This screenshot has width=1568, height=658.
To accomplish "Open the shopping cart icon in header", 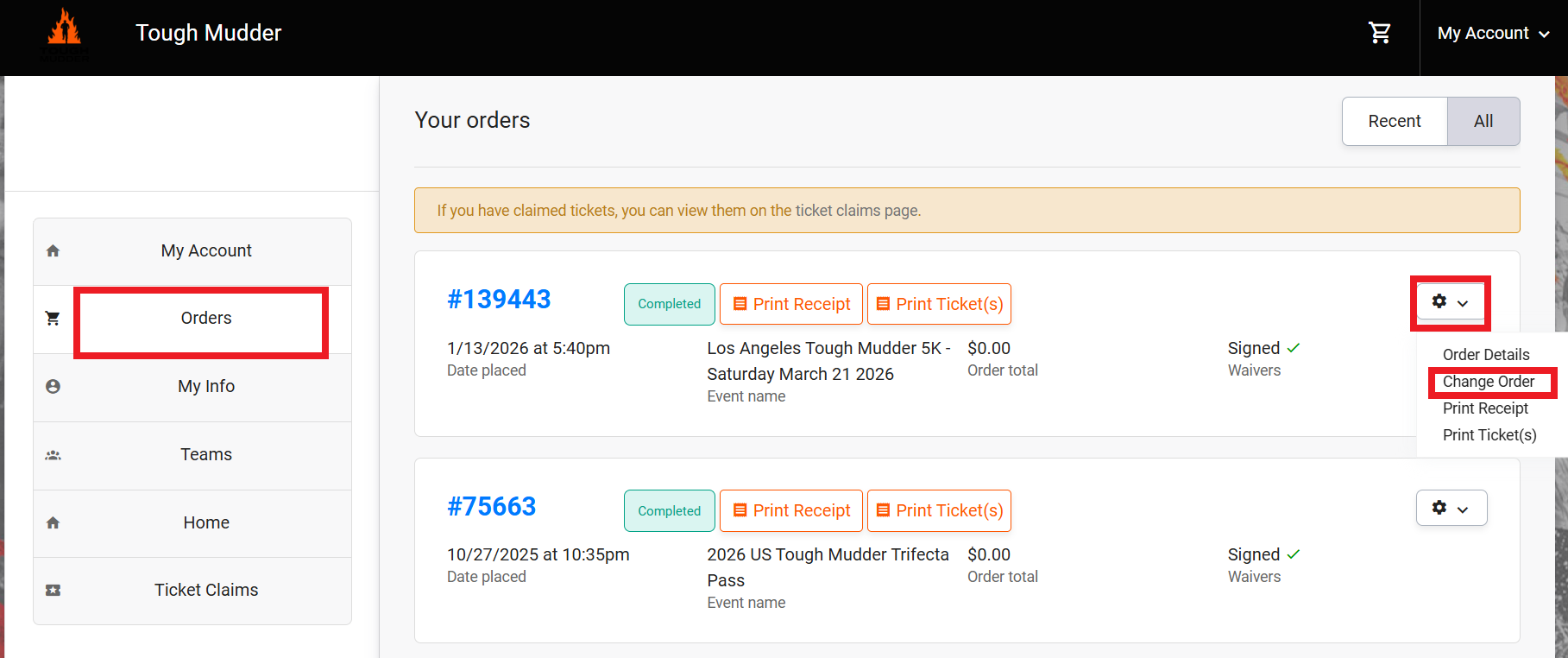I will [x=1380, y=33].
